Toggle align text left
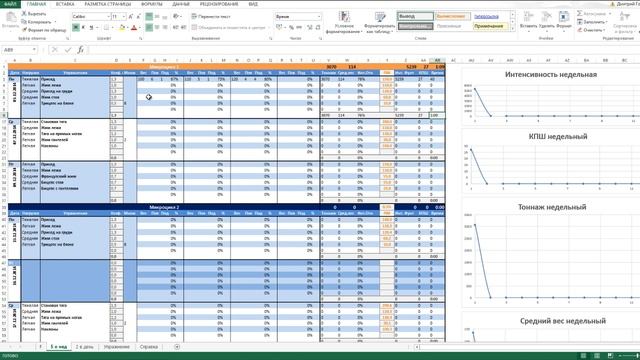 click(149, 27)
